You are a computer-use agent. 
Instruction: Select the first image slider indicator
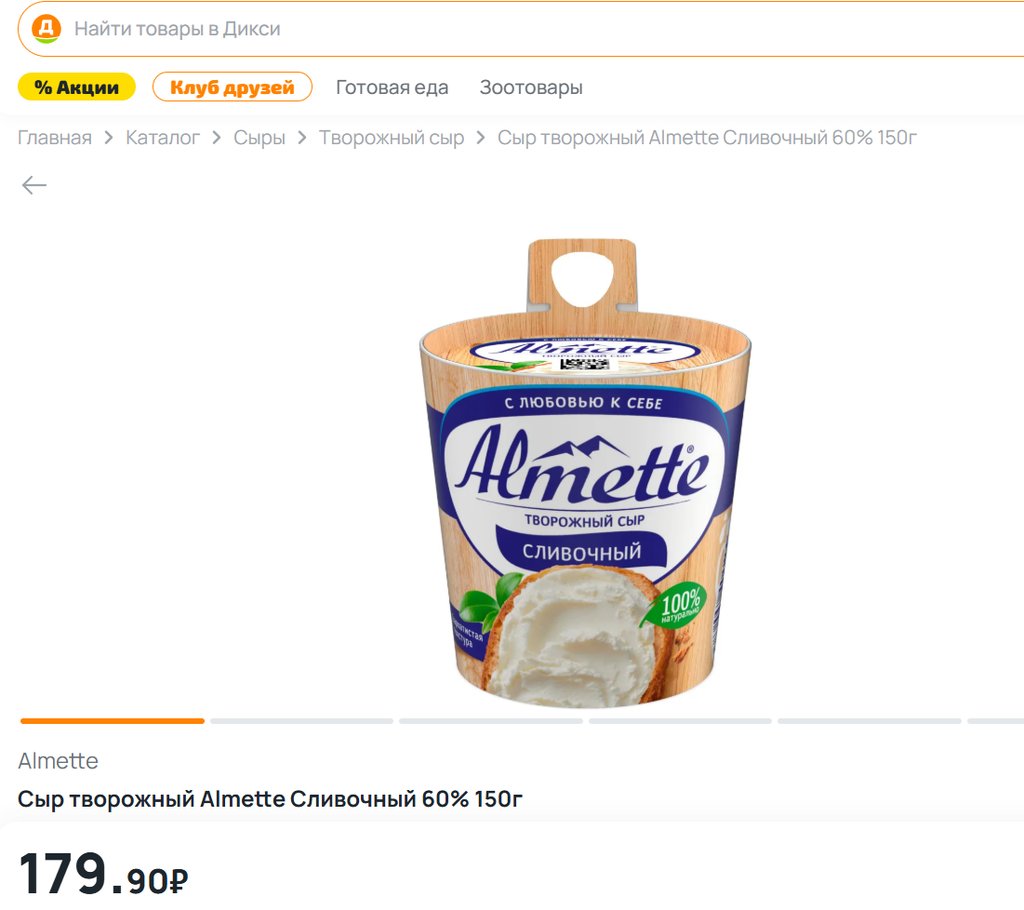112,720
